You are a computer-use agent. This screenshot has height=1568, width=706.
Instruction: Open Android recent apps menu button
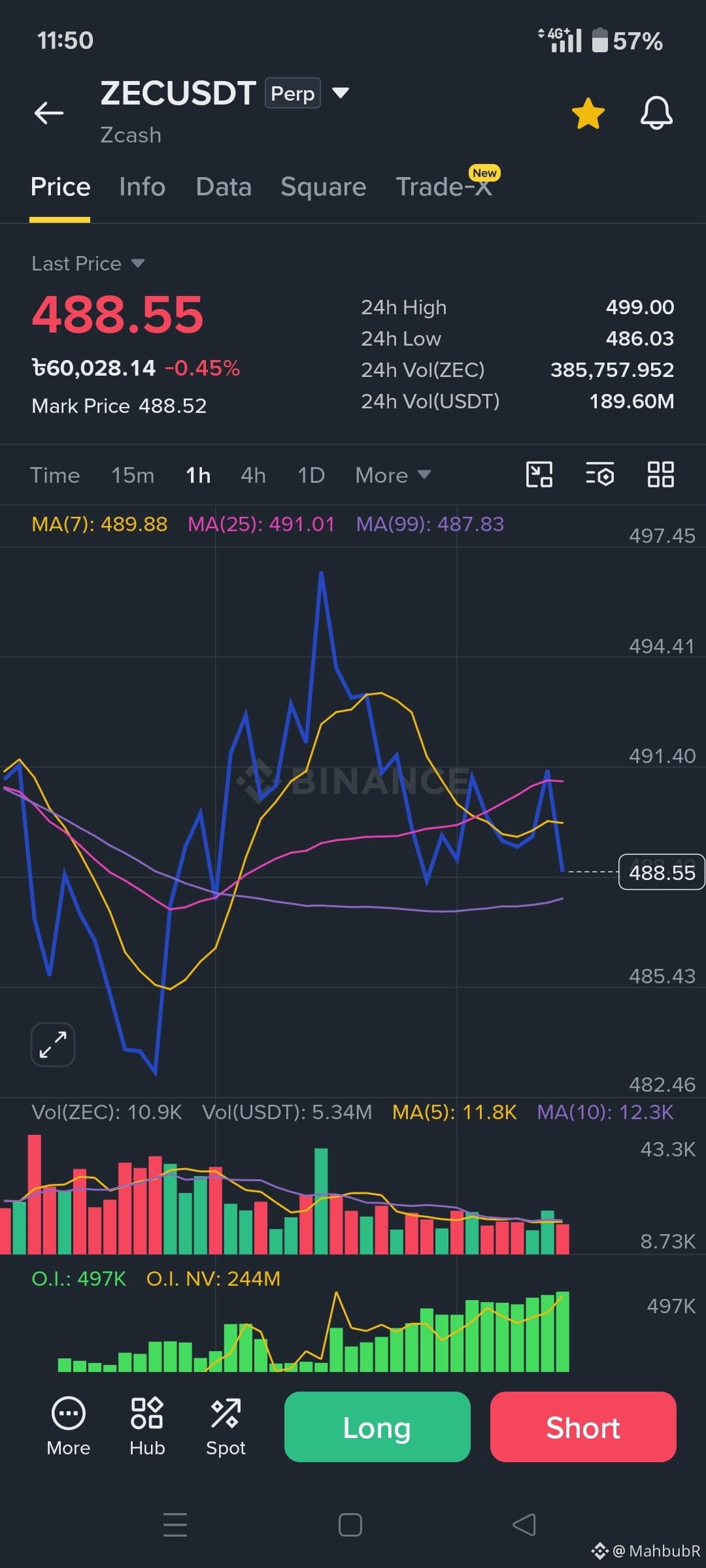[175, 1525]
